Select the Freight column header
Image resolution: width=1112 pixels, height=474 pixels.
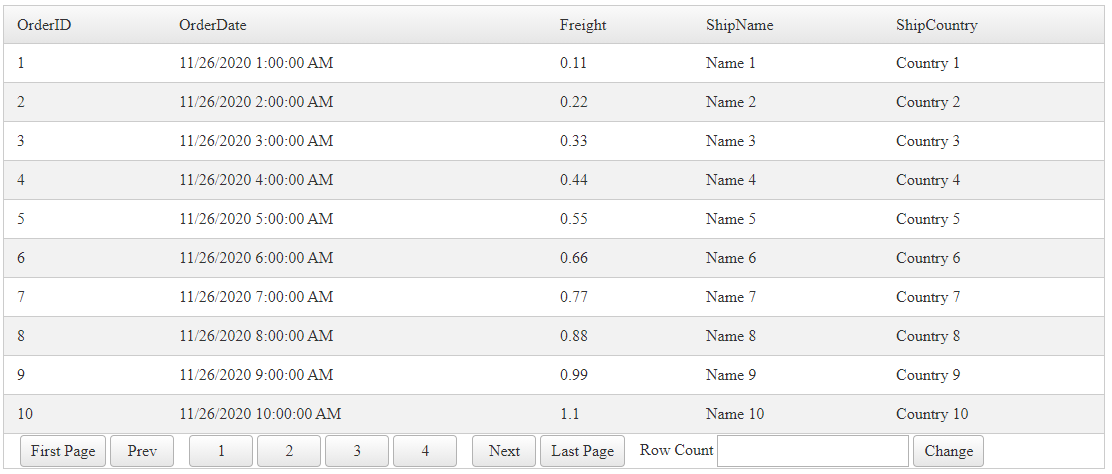(x=583, y=25)
